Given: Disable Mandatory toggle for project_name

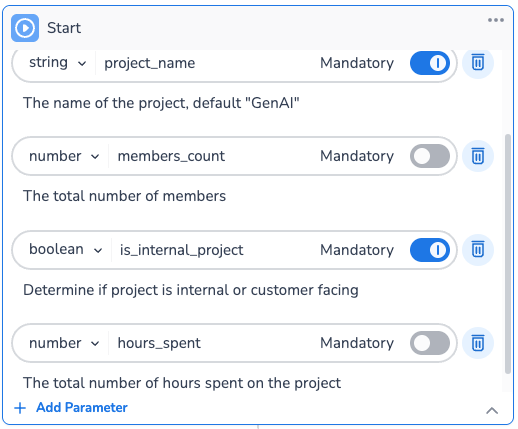Looking at the screenshot, I should pos(430,63).
